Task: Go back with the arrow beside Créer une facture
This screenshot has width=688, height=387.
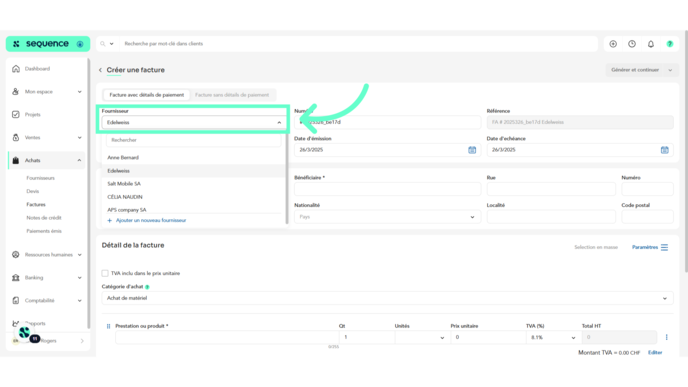Action: click(100, 70)
